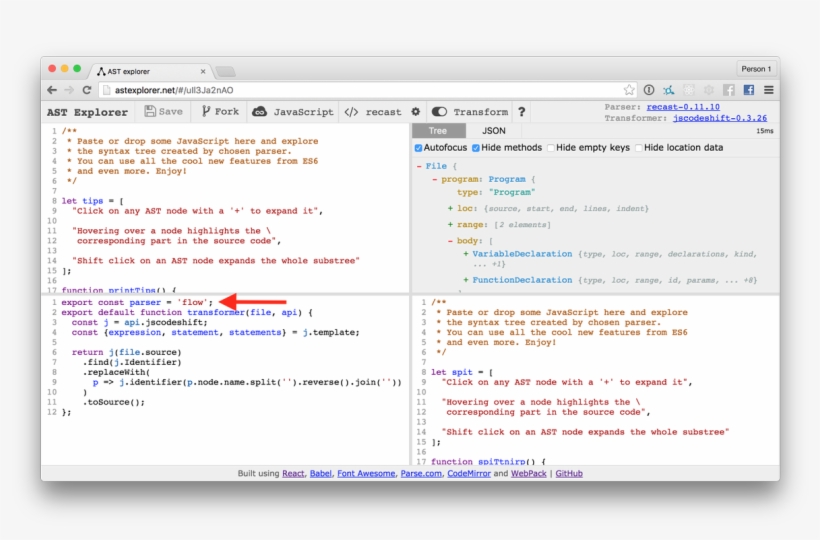Click the Fork branch icon
Screen dimensions: 820x540
206,111
